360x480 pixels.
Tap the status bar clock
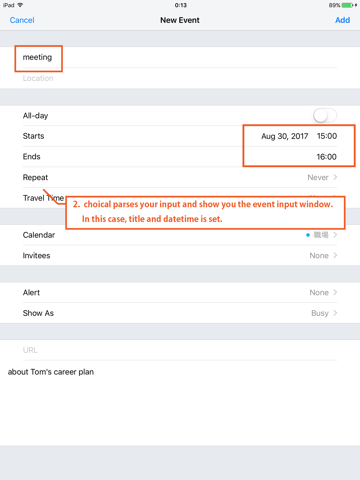click(181, 5)
